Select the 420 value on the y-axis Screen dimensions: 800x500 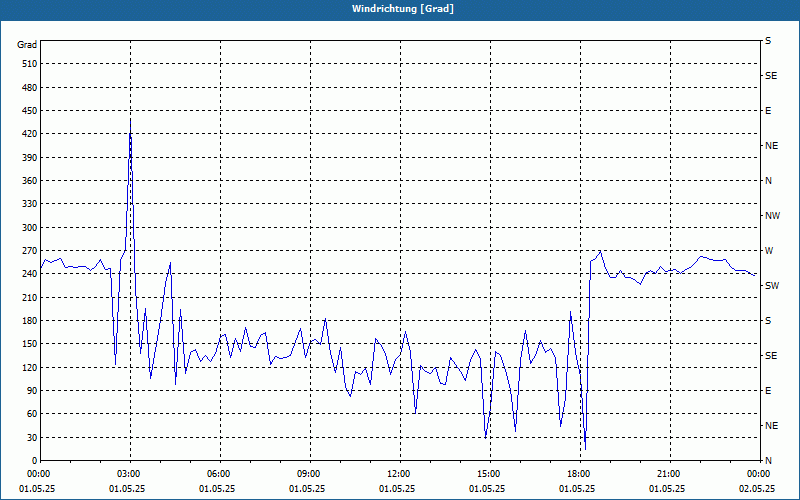coord(30,134)
